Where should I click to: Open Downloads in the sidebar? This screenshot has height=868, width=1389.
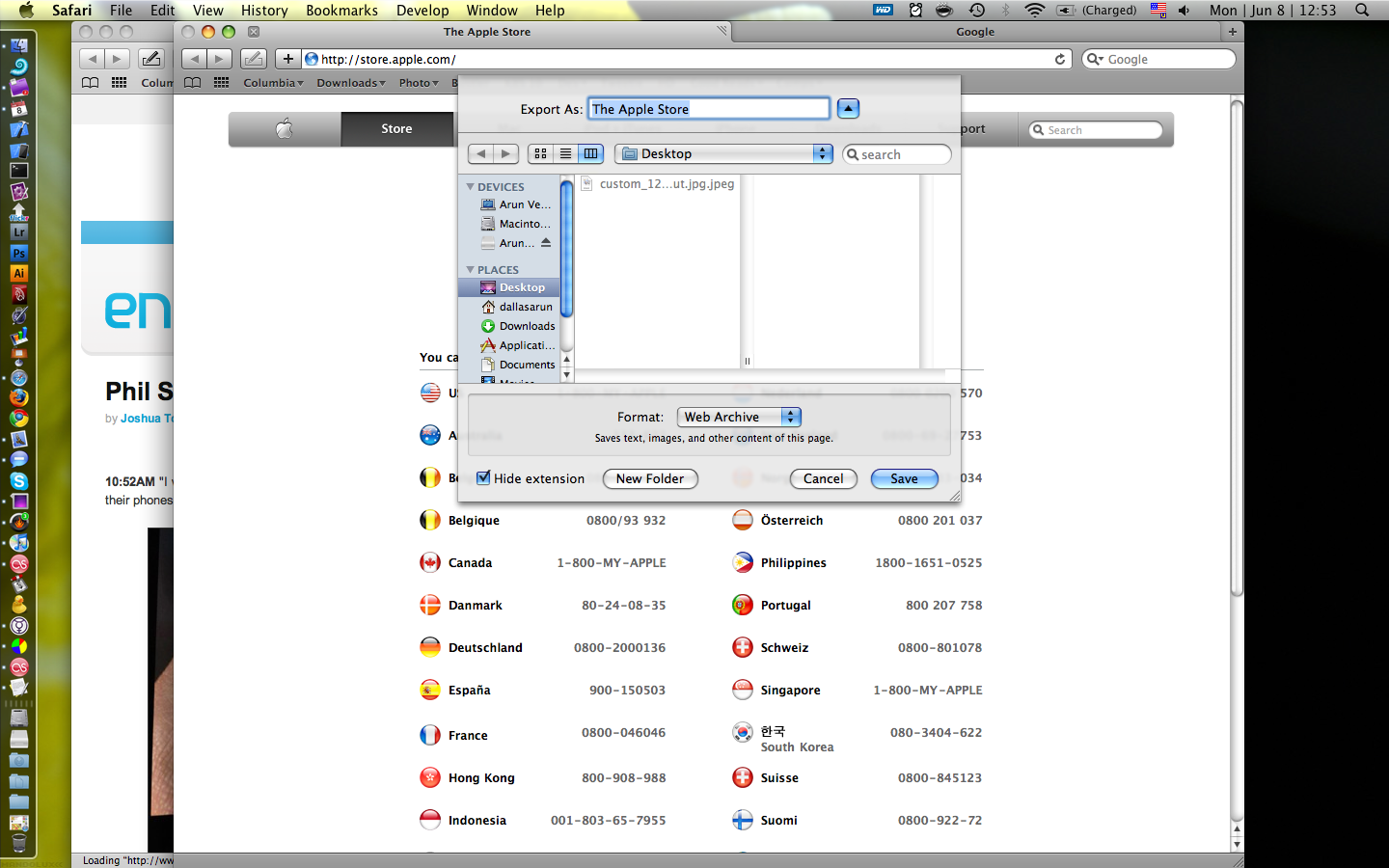pyautogui.click(x=518, y=326)
